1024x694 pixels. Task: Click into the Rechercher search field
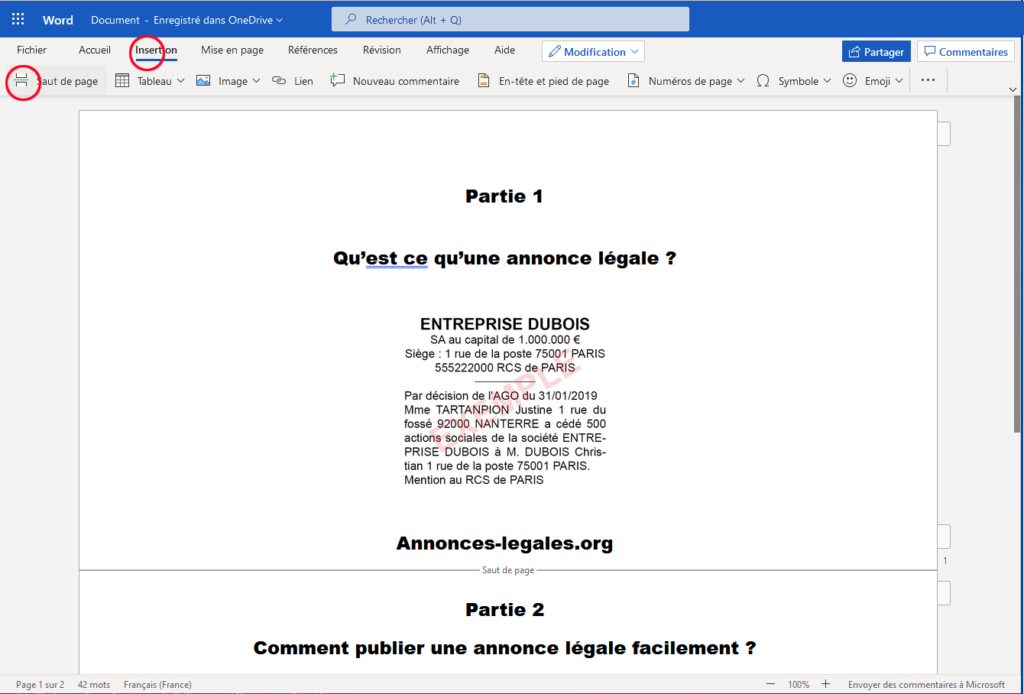point(510,20)
